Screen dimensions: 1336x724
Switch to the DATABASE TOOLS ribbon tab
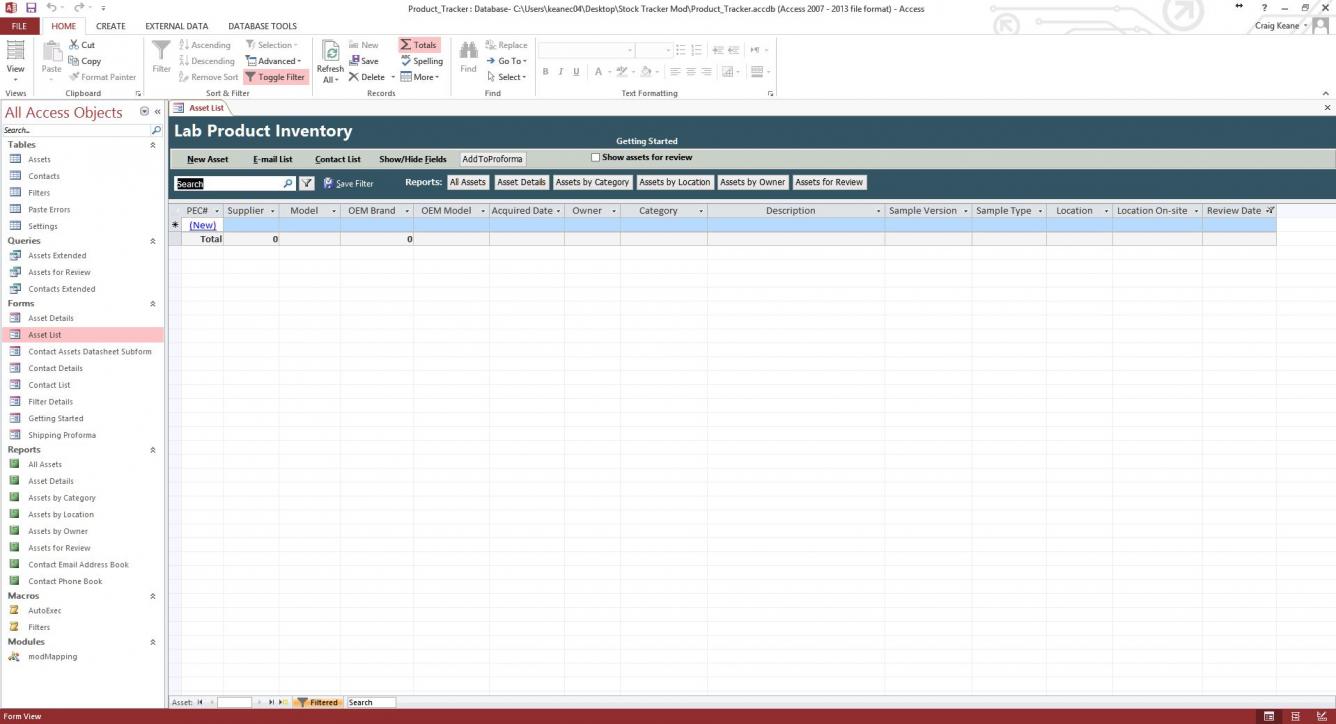(262, 26)
